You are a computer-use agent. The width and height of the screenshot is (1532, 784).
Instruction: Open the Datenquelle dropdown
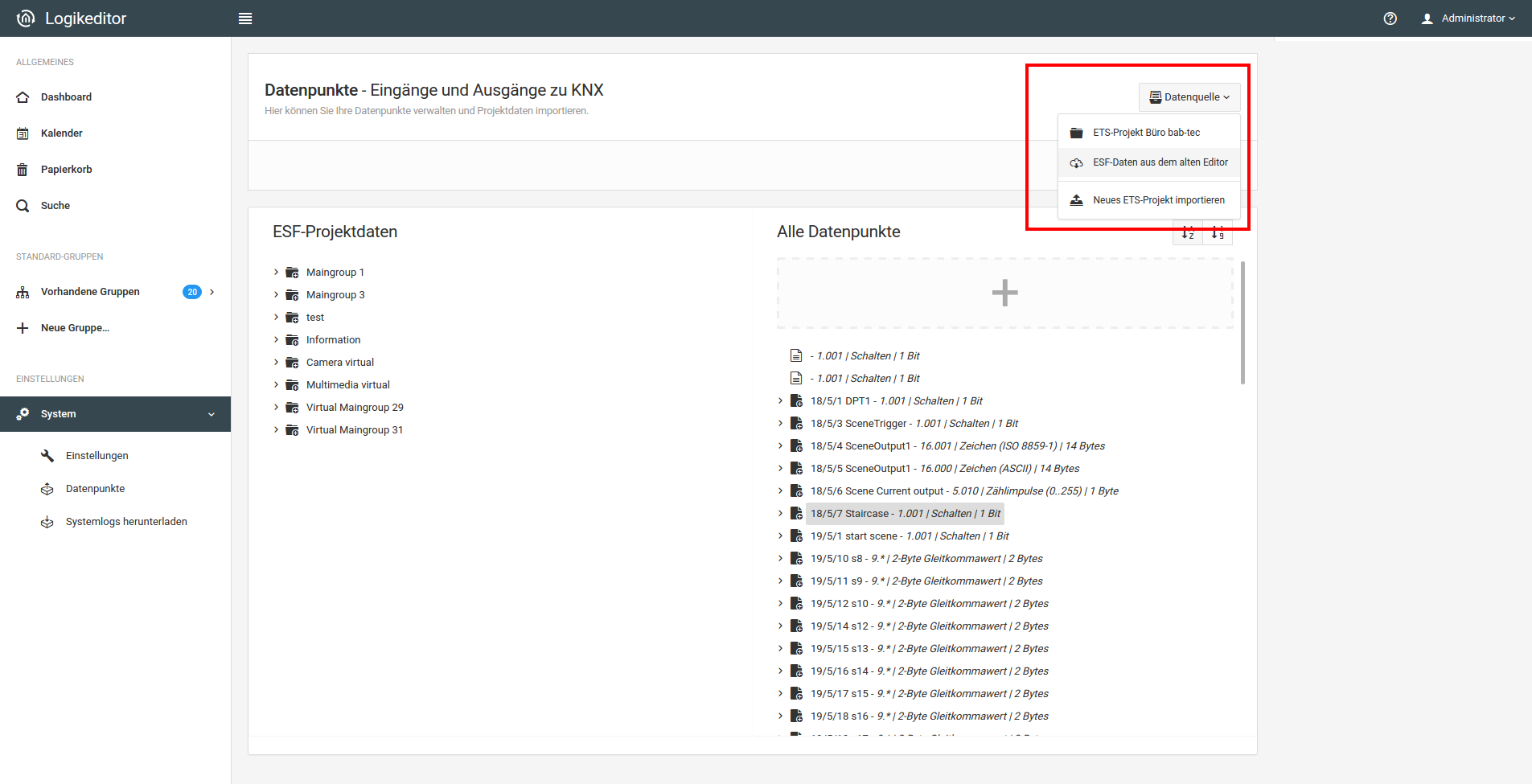1189,97
